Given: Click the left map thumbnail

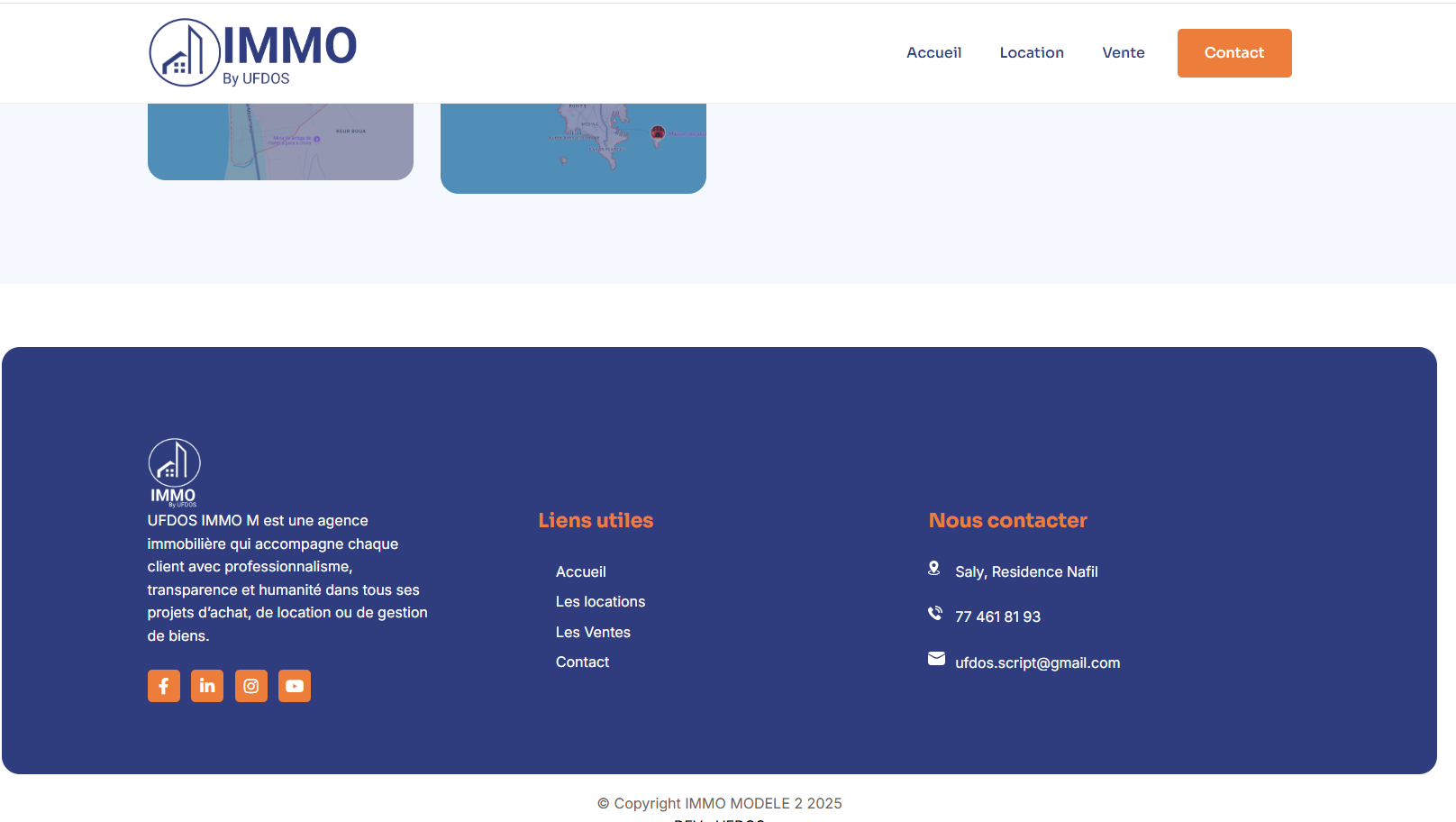Looking at the screenshot, I should pos(280,142).
